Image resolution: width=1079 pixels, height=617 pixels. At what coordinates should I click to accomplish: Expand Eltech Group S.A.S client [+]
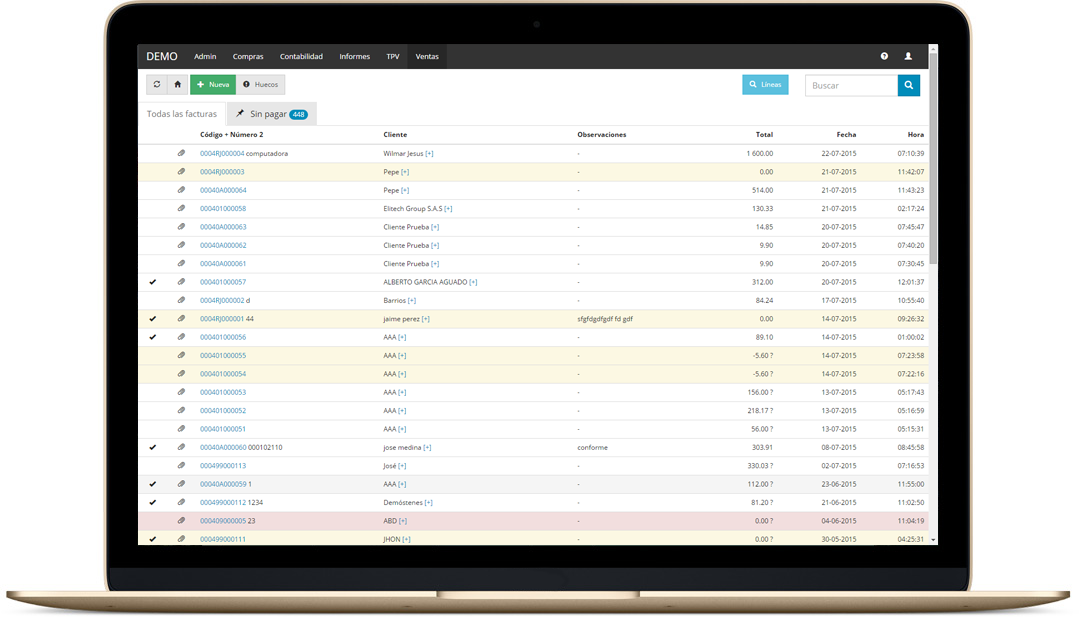point(449,208)
